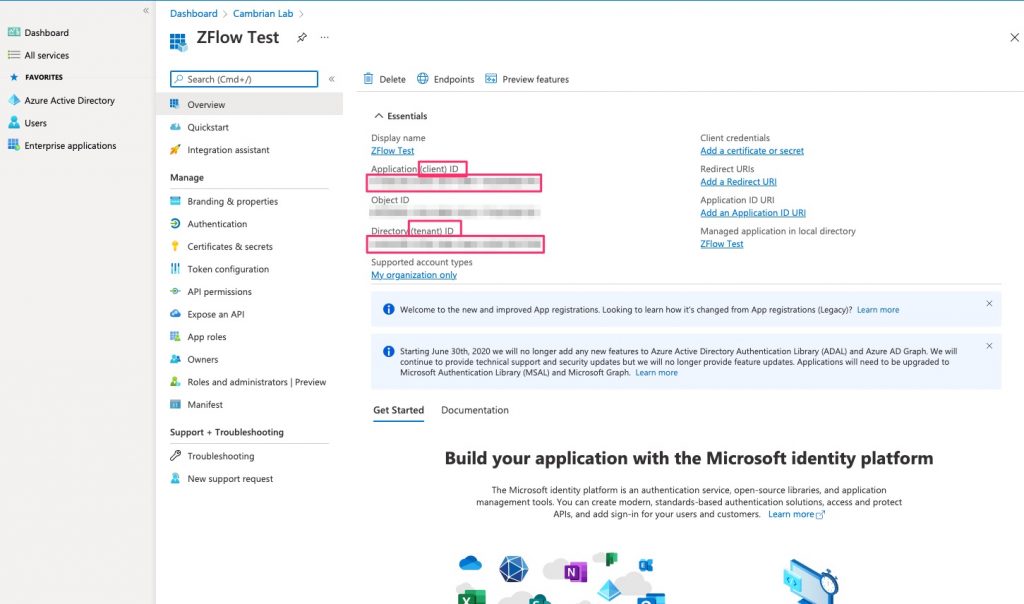Image resolution: width=1024 pixels, height=604 pixels.
Task: Click the API permissions icon
Action: point(175,291)
